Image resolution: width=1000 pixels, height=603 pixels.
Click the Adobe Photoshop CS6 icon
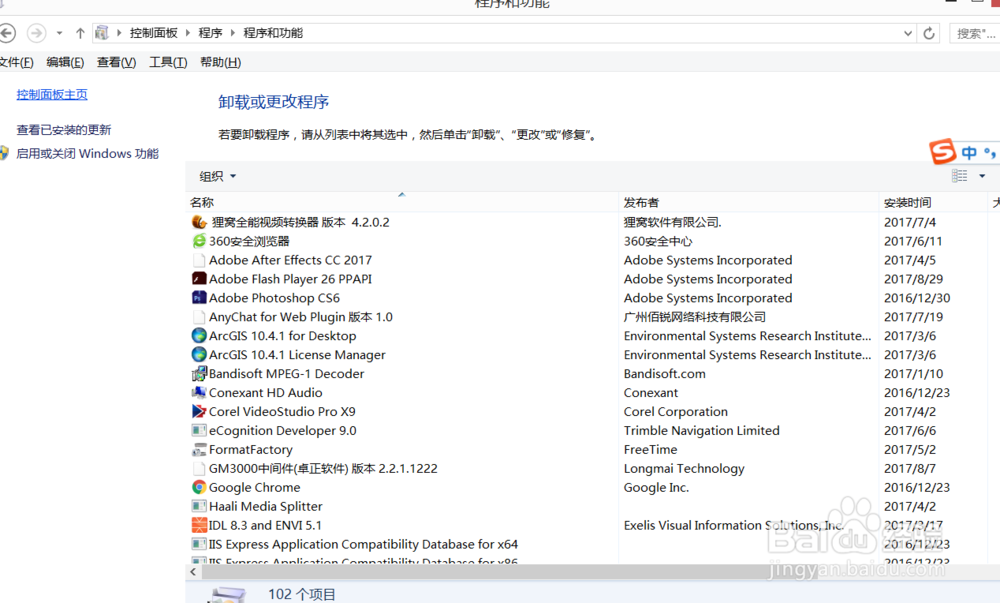coord(199,298)
